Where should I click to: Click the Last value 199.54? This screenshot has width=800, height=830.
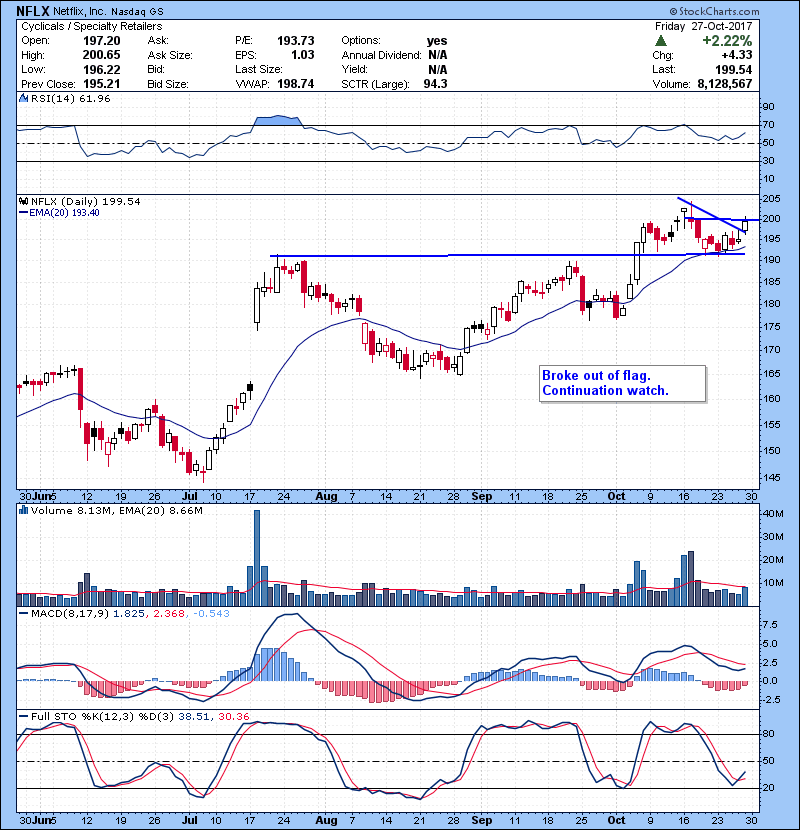pos(733,69)
